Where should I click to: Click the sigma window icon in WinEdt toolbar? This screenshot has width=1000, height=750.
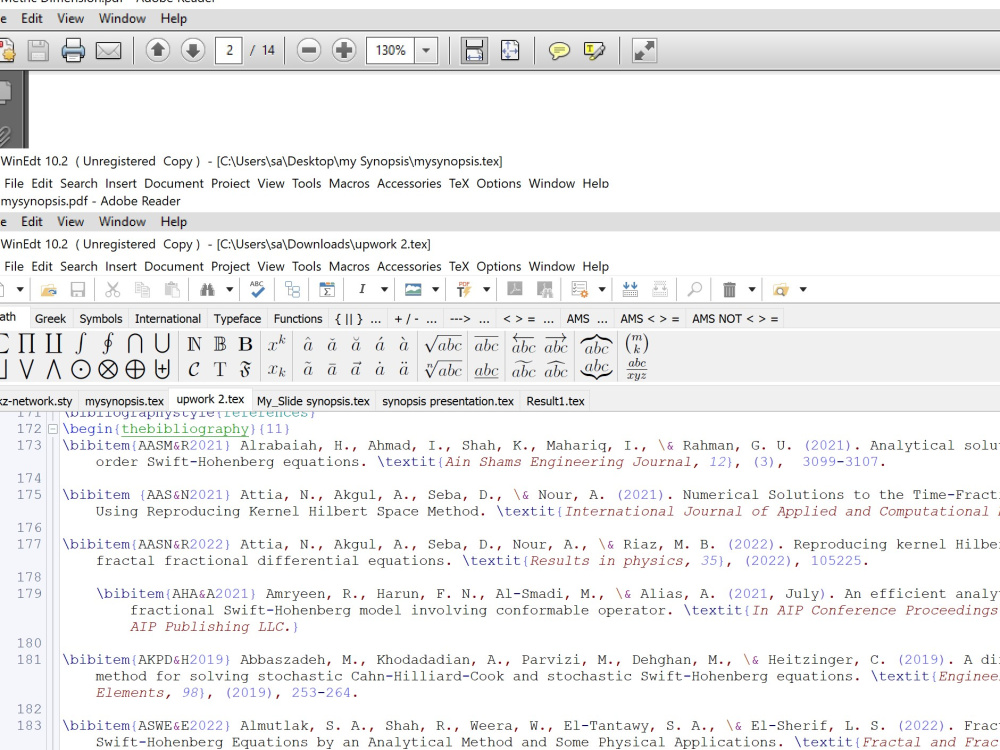[x=327, y=290]
